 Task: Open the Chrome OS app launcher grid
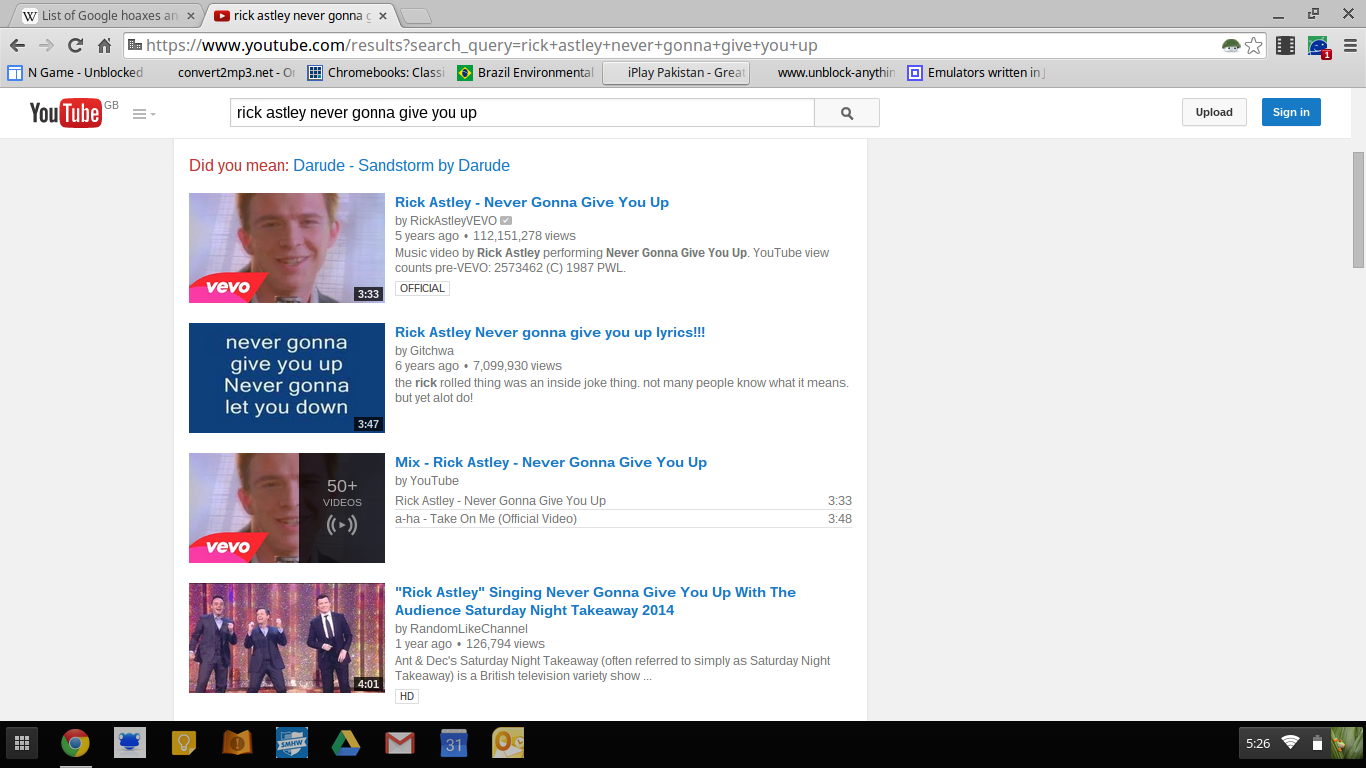click(x=22, y=743)
